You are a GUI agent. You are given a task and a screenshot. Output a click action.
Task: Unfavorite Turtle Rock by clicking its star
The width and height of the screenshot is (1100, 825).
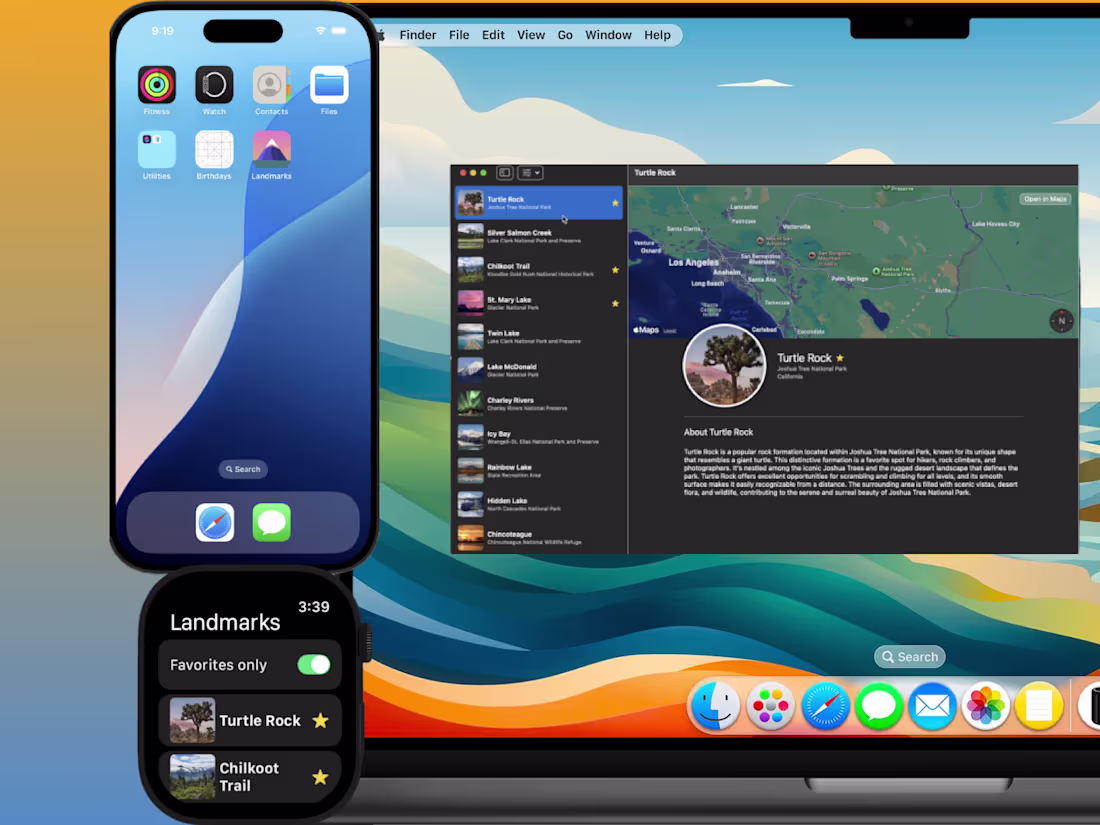point(320,720)
